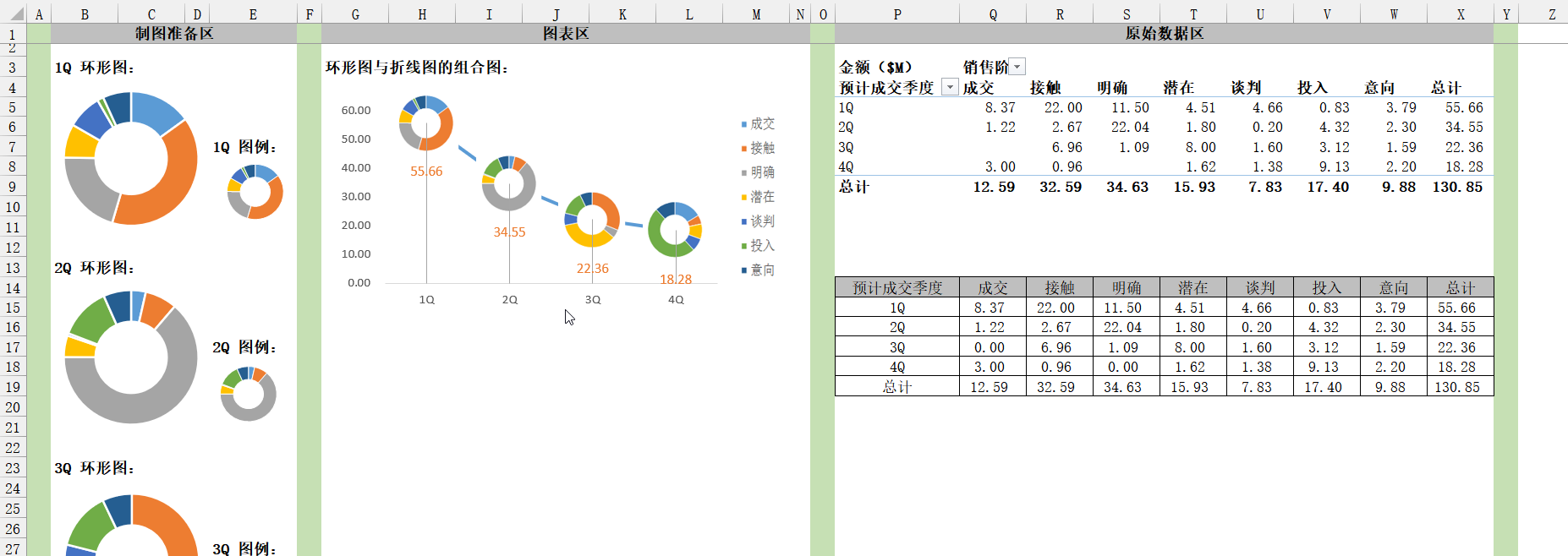Screen dimensions: 1568x556
Task: Select the 制图准备区 header cell
Action: [x=174, y=34]
